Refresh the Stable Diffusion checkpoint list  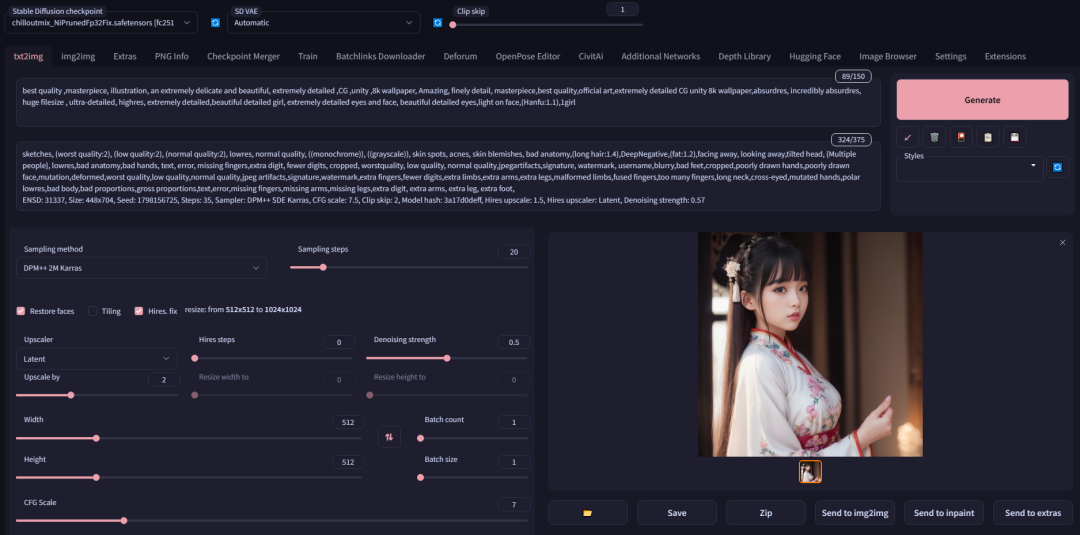pos(215,22)
